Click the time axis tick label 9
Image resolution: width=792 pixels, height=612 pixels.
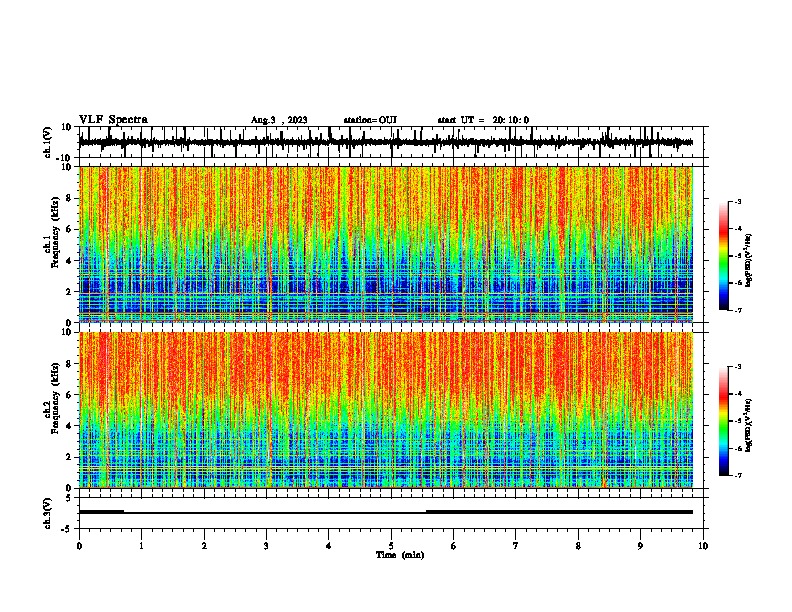pos(640,545)
